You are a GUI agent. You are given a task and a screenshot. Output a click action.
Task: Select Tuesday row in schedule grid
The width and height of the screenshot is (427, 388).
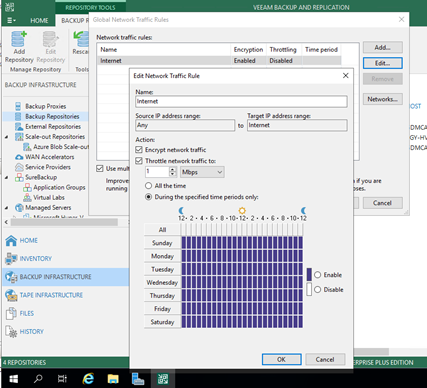162,269
